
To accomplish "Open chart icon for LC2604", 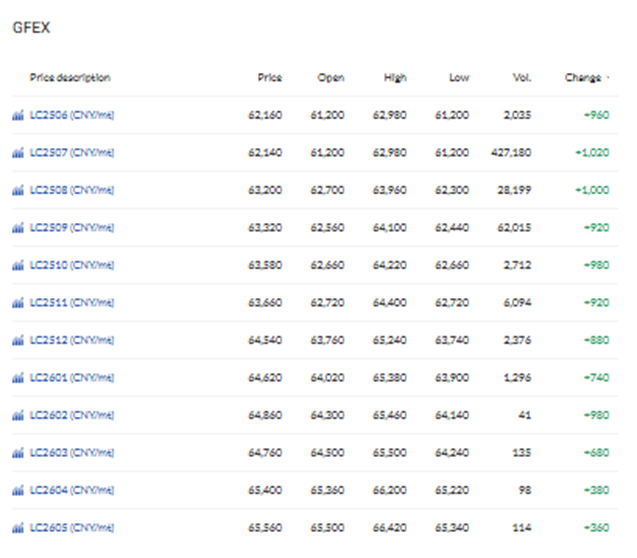I will coord(18,490).
